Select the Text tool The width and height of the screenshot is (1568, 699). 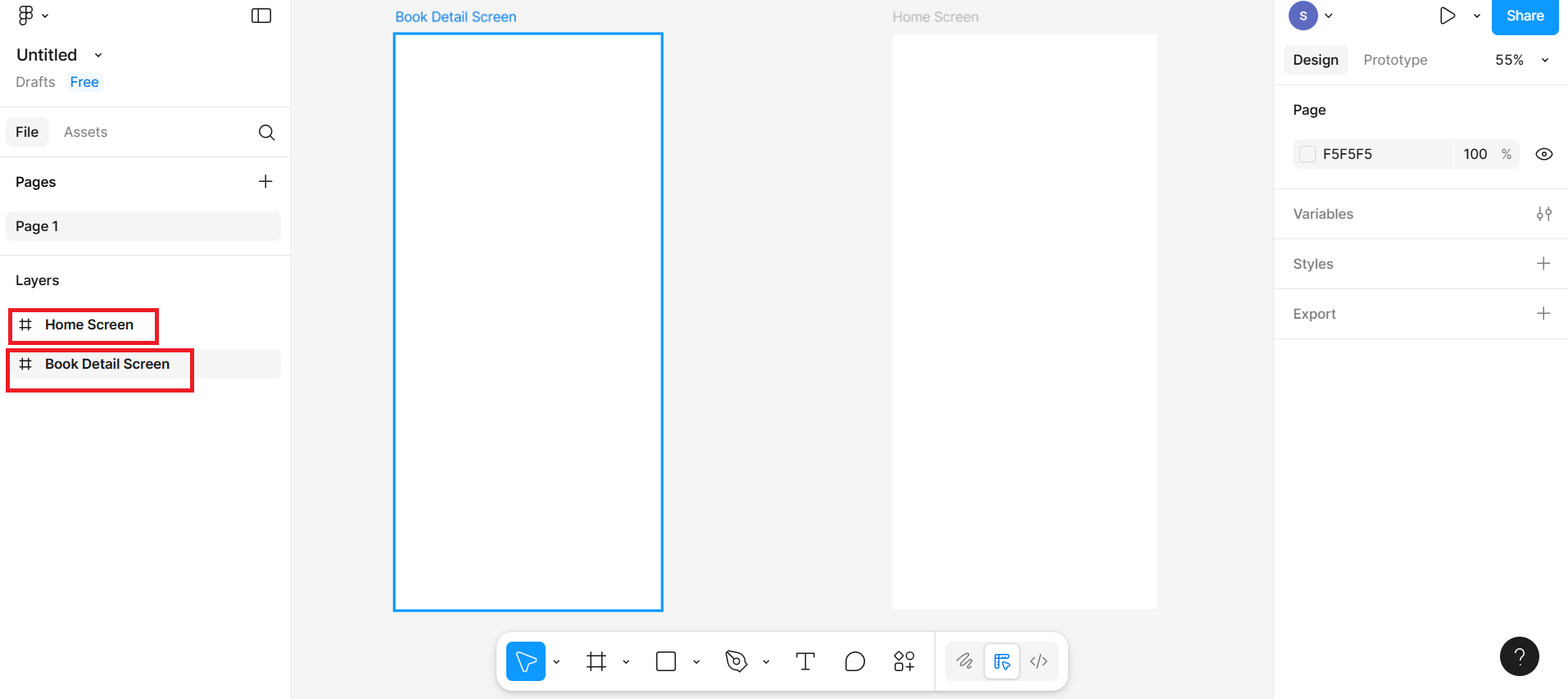tap(805, 661)
